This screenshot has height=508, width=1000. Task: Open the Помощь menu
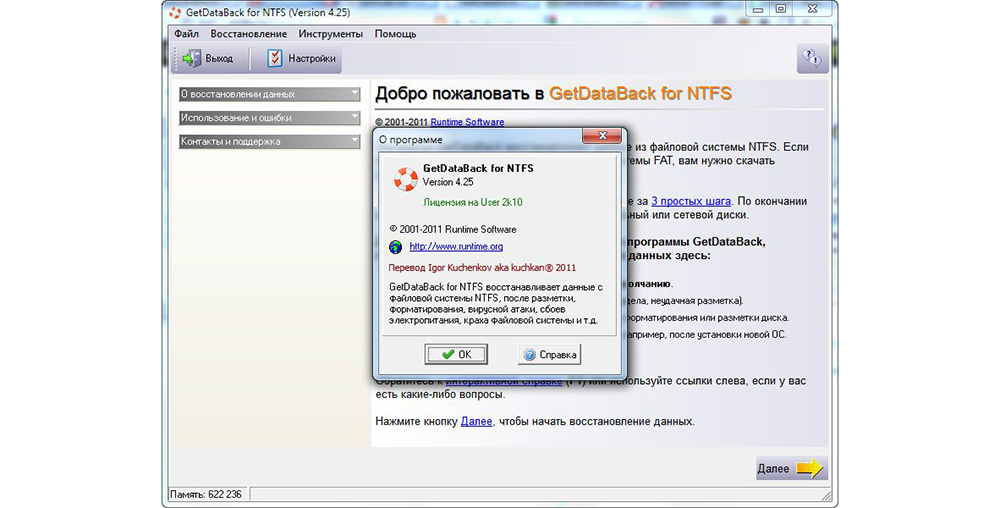coord(395,33)
